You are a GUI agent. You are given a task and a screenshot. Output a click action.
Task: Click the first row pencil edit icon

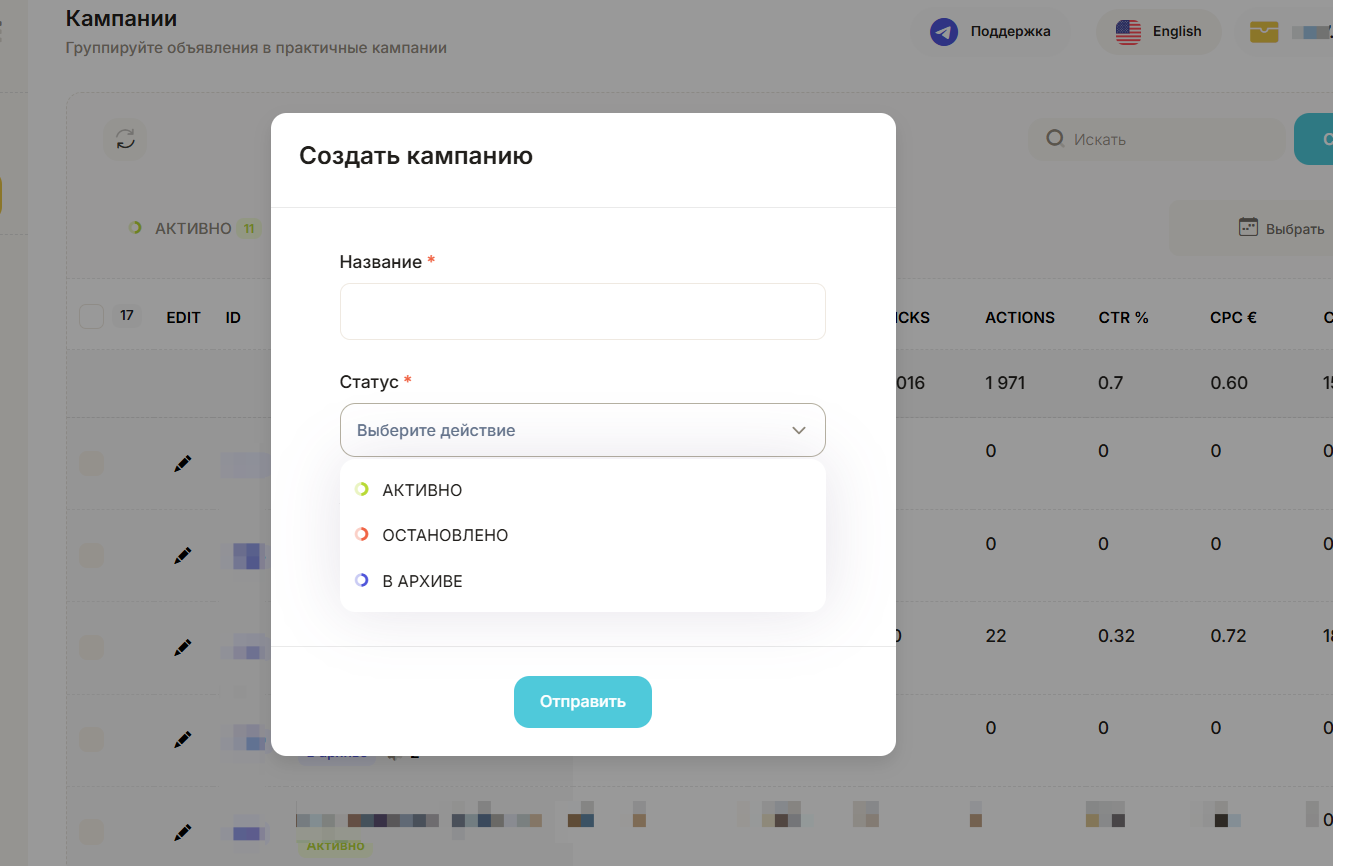(x=182, y=464)
